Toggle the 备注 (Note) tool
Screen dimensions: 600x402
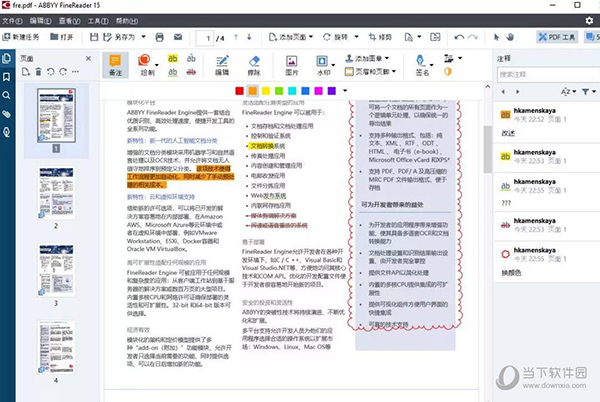tap(115, 65)
